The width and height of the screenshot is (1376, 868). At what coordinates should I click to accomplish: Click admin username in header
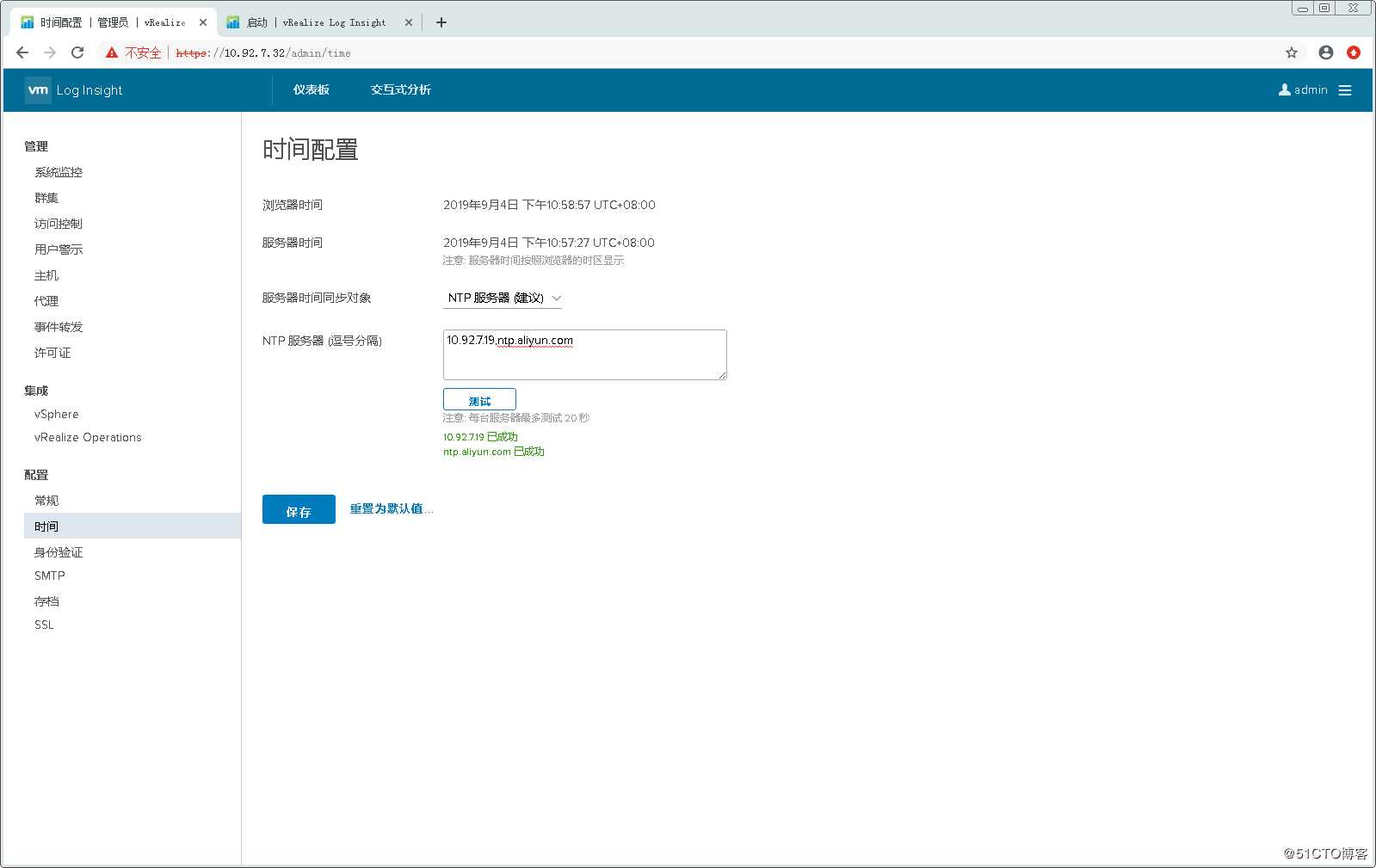pyautogui.click(x=1311, y=89)
